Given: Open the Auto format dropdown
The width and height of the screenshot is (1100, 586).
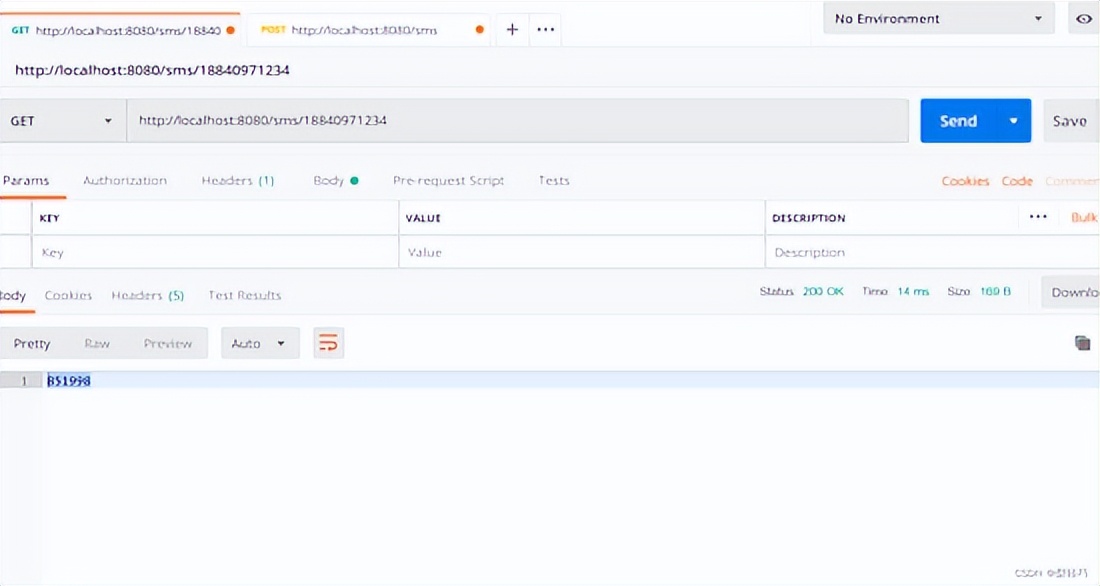Looking at the screenshot, I should pos(260,343).
